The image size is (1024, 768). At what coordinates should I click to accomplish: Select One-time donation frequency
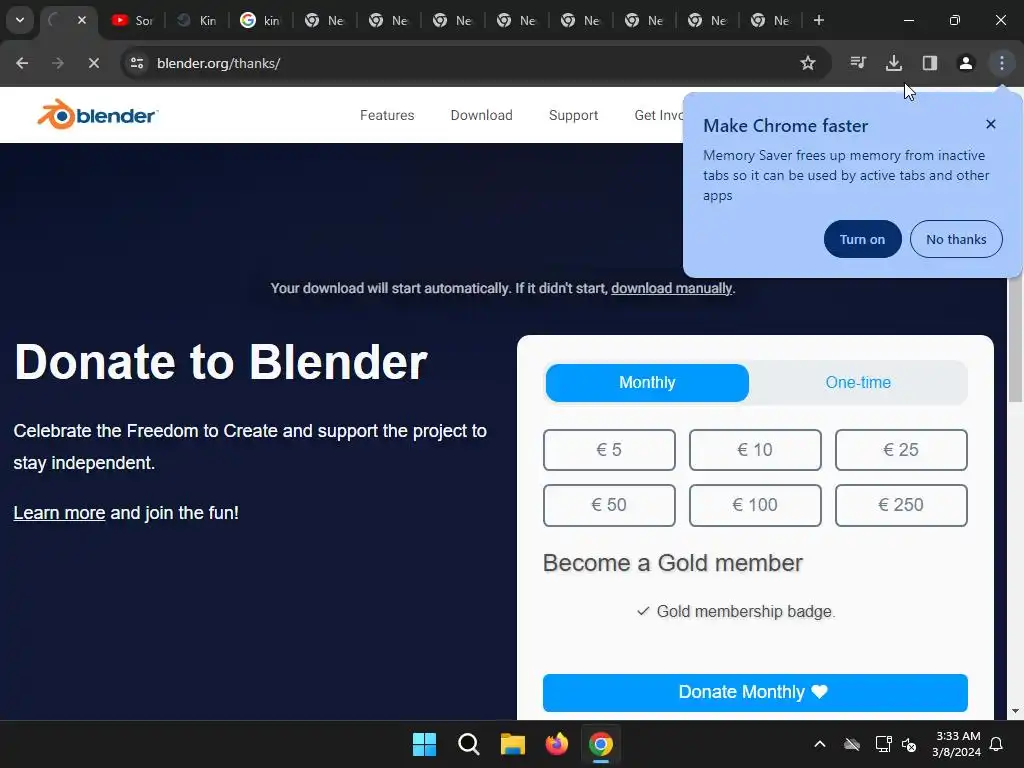coord(857,383)
